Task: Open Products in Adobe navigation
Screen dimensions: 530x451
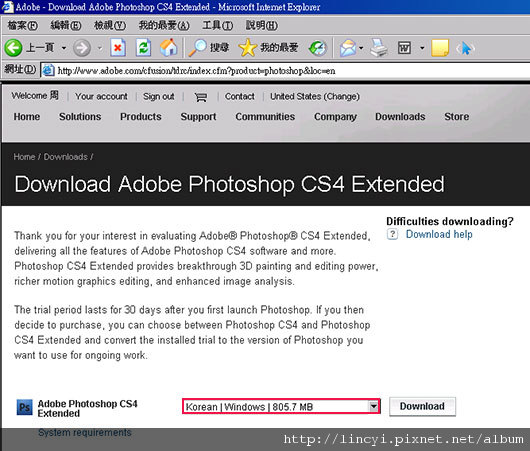Action: (x=141, y=117)
